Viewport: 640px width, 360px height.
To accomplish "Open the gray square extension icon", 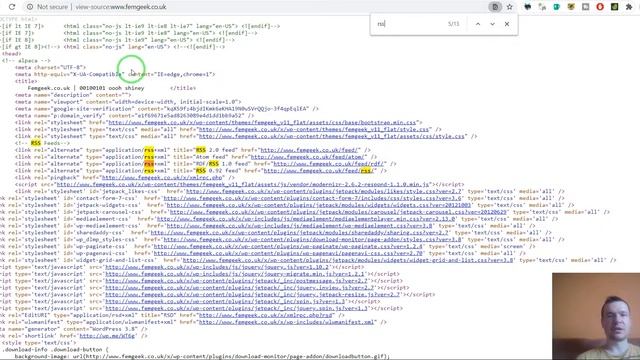I will pos(586,7).
